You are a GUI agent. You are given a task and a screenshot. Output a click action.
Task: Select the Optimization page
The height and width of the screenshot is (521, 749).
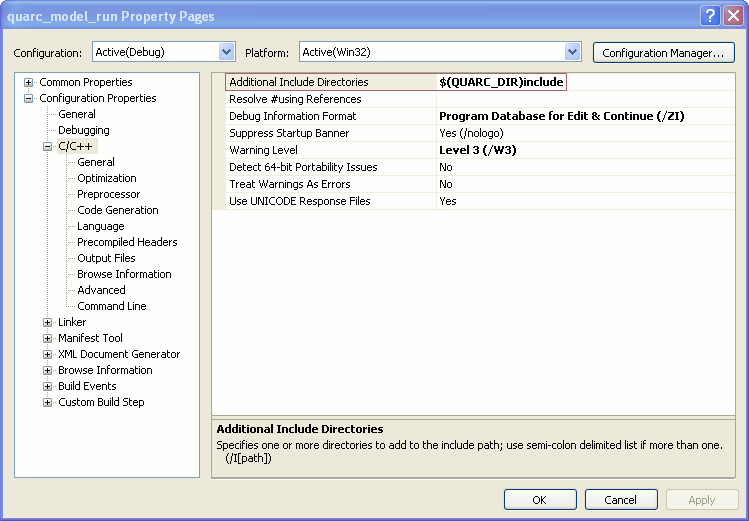pos(107,178)
